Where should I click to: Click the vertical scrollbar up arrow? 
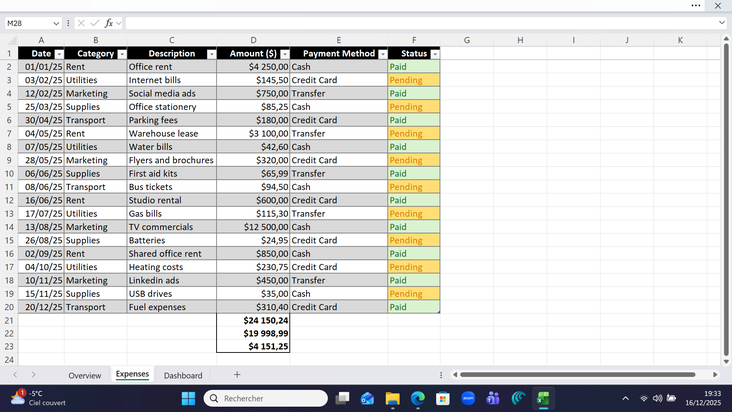726,38
